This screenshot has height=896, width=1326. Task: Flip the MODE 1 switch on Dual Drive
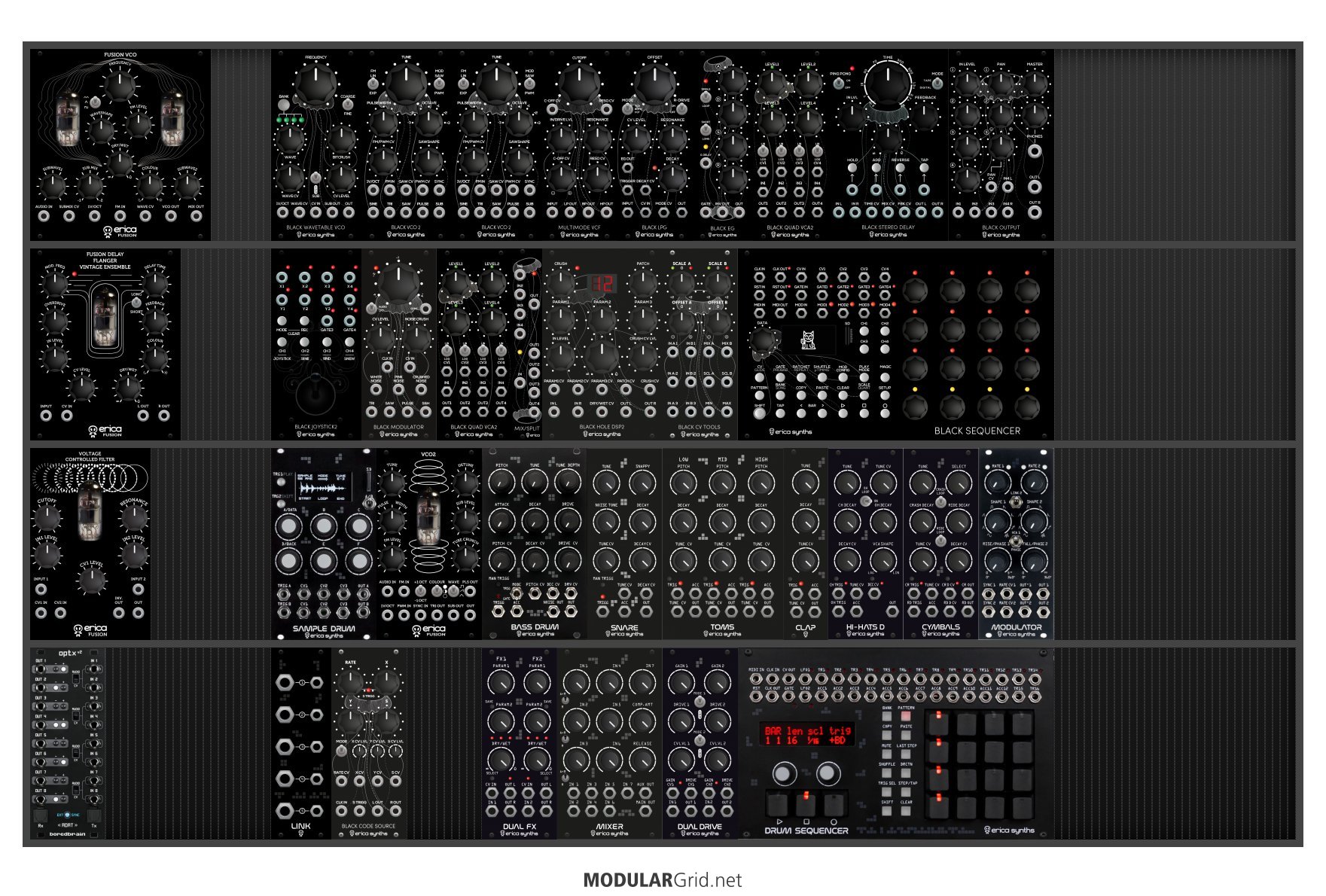700,701
